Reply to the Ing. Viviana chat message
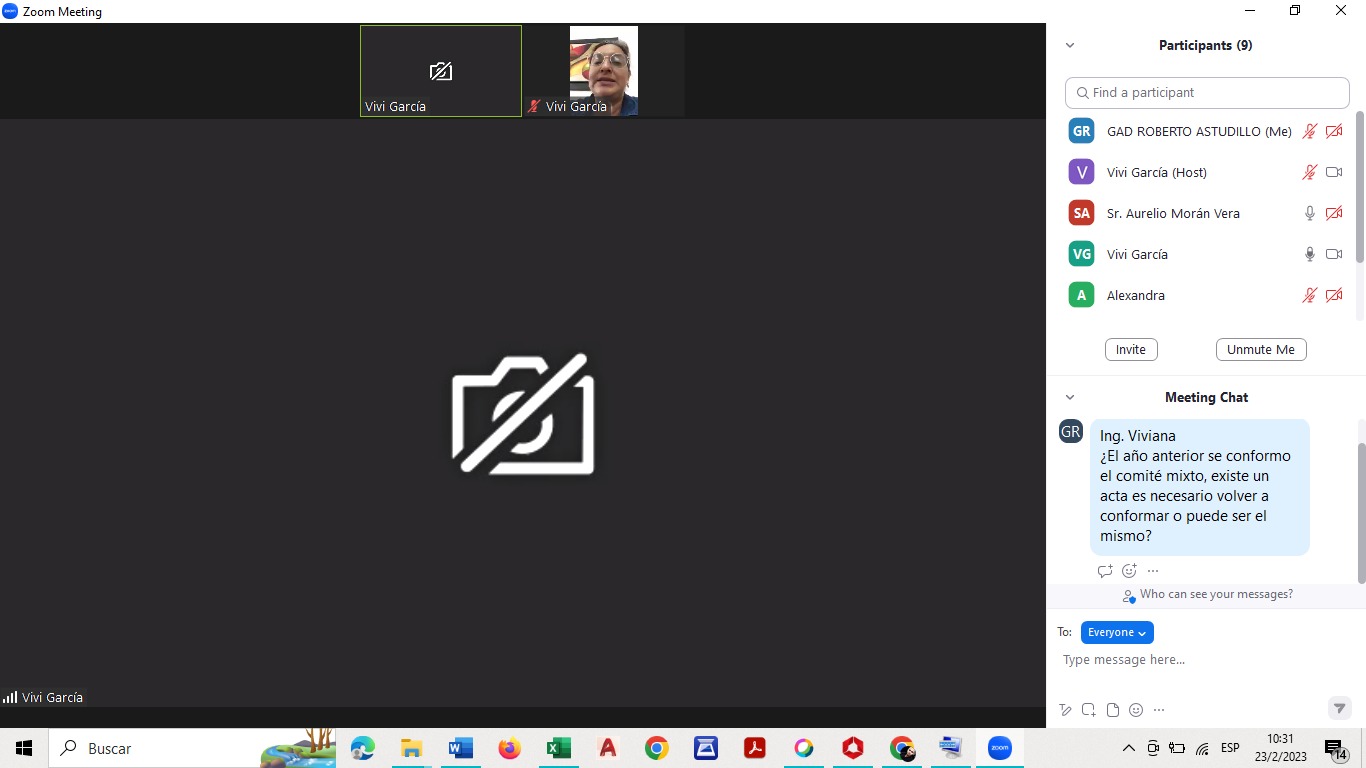The height and width of the screenshot is (768, 1366). [1105, 571]
